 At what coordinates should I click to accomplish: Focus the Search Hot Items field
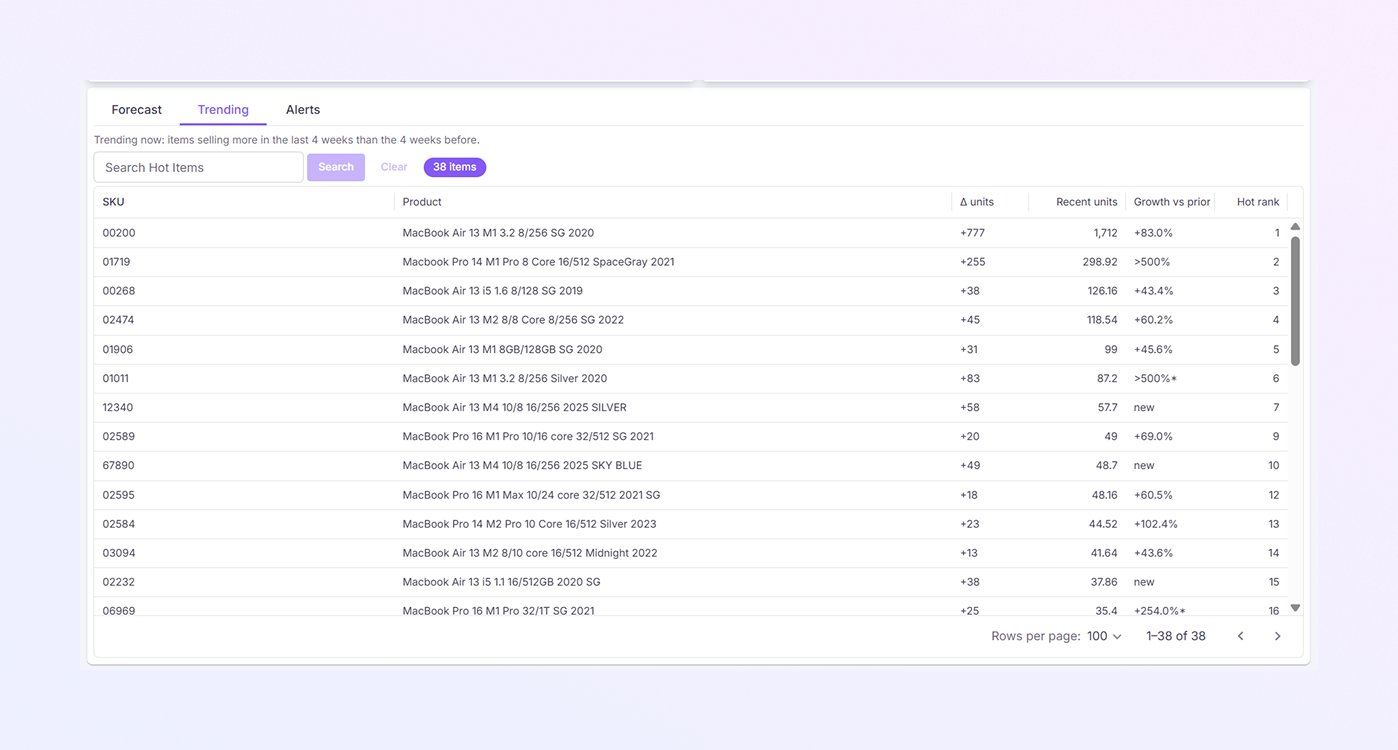199,167
